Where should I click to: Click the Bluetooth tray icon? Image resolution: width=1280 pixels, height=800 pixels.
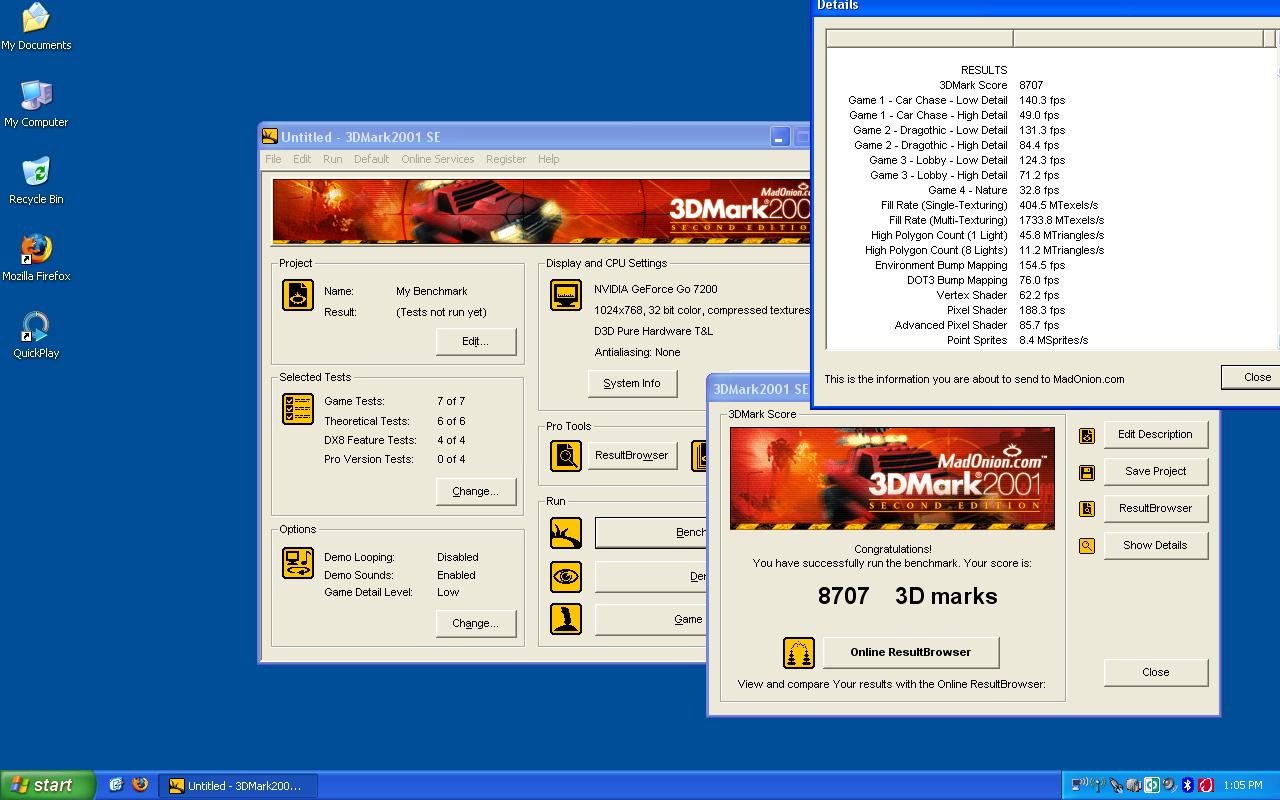tap(1188, 785)
